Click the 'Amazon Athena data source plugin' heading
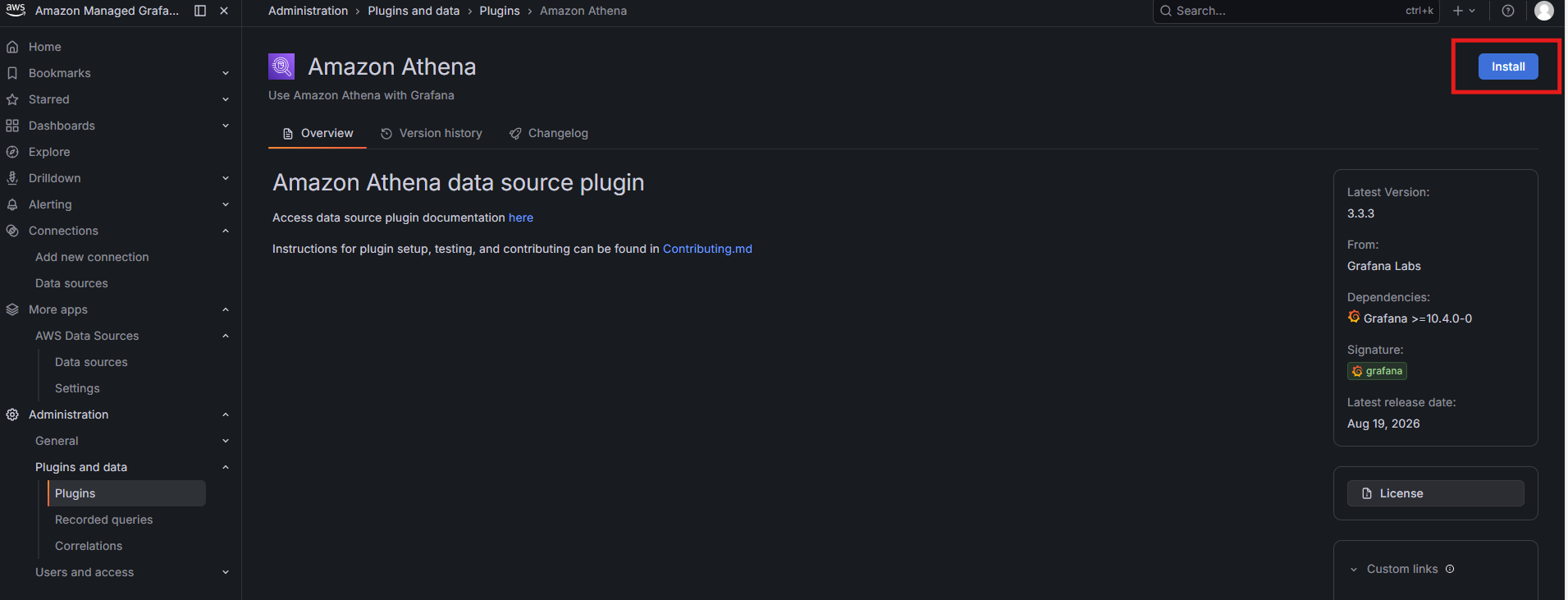Image resolution: width=1568 pixels, height=600 pixels. tap(459, 182)
